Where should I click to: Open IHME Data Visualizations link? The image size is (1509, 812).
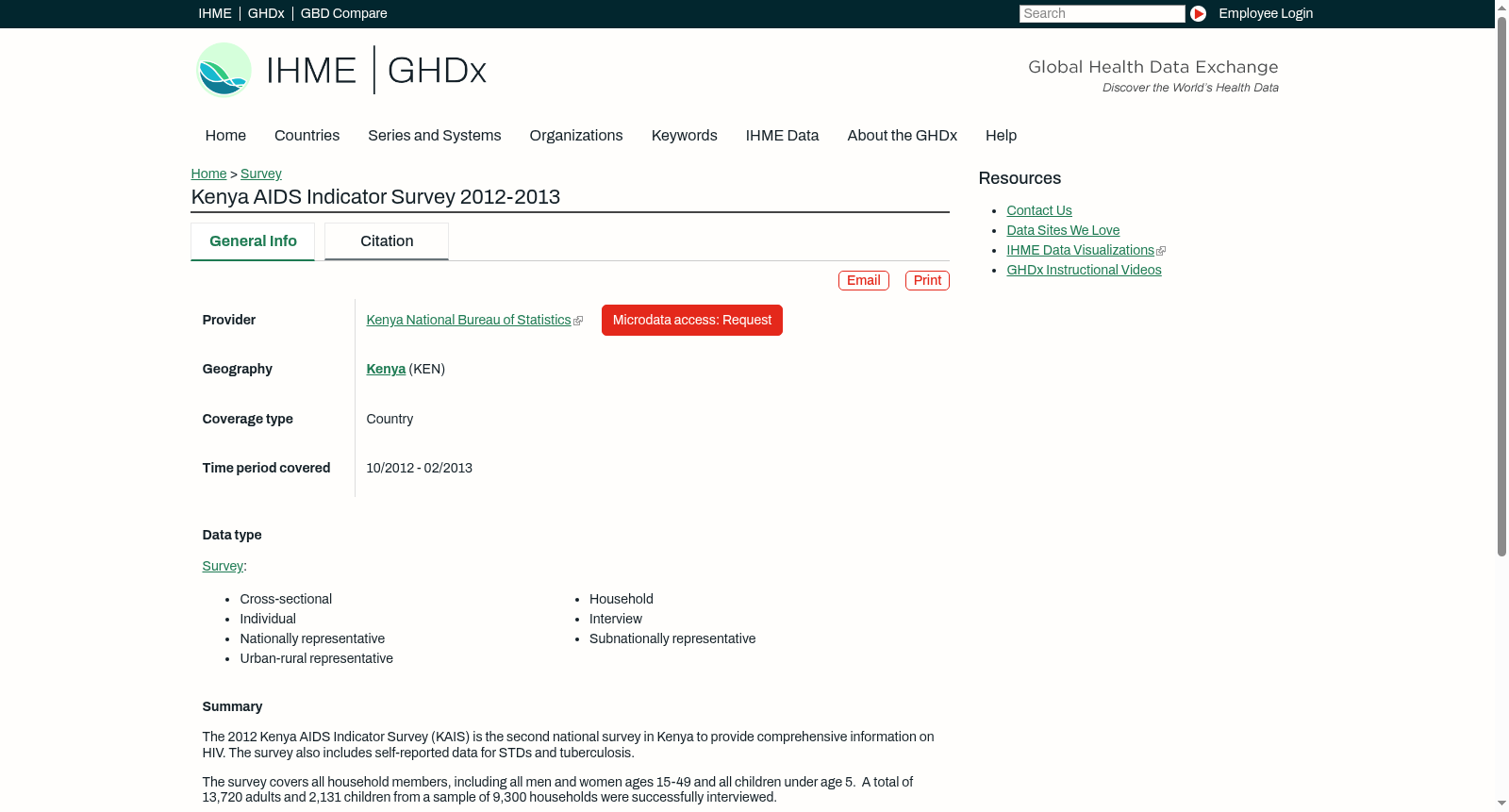coord(1080,251)
